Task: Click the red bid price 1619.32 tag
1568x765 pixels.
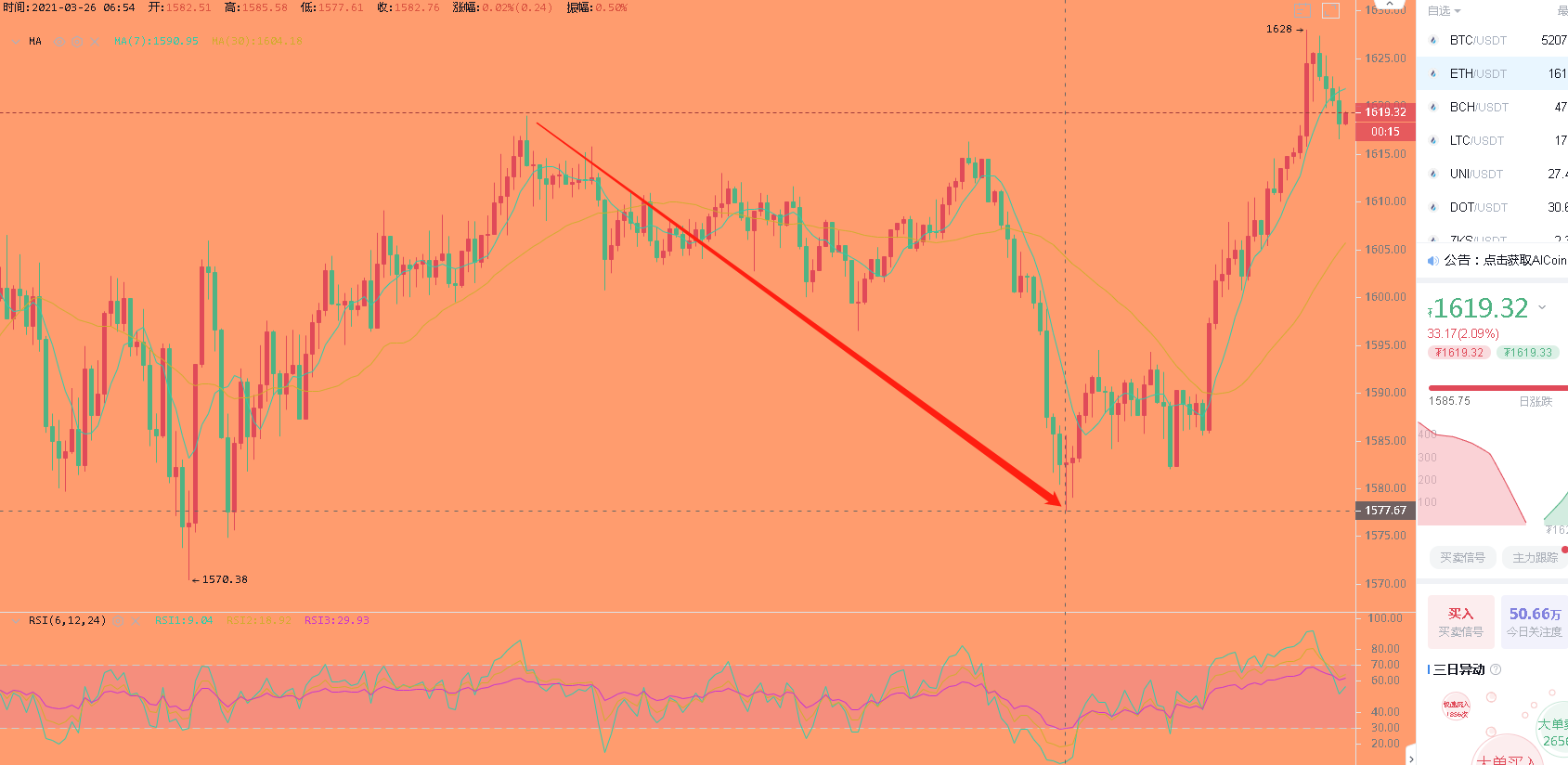Action: (x=1458, y=353)
